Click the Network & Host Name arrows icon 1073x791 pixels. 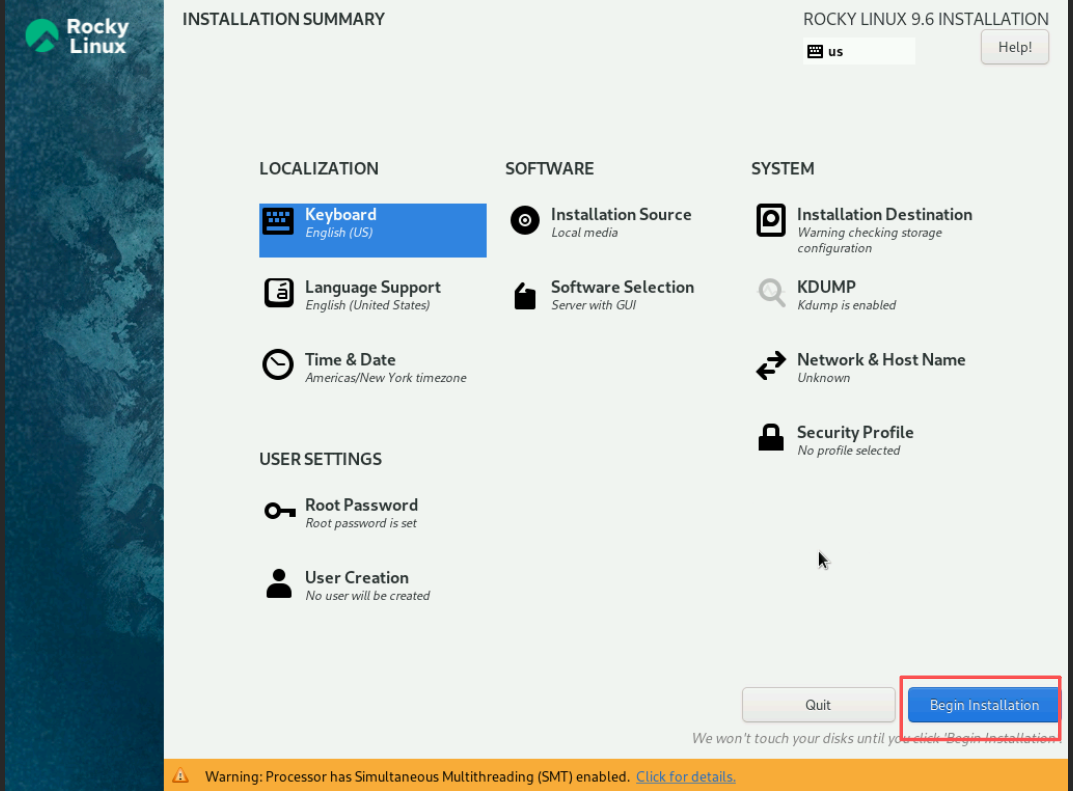click(x=771, y=366)
